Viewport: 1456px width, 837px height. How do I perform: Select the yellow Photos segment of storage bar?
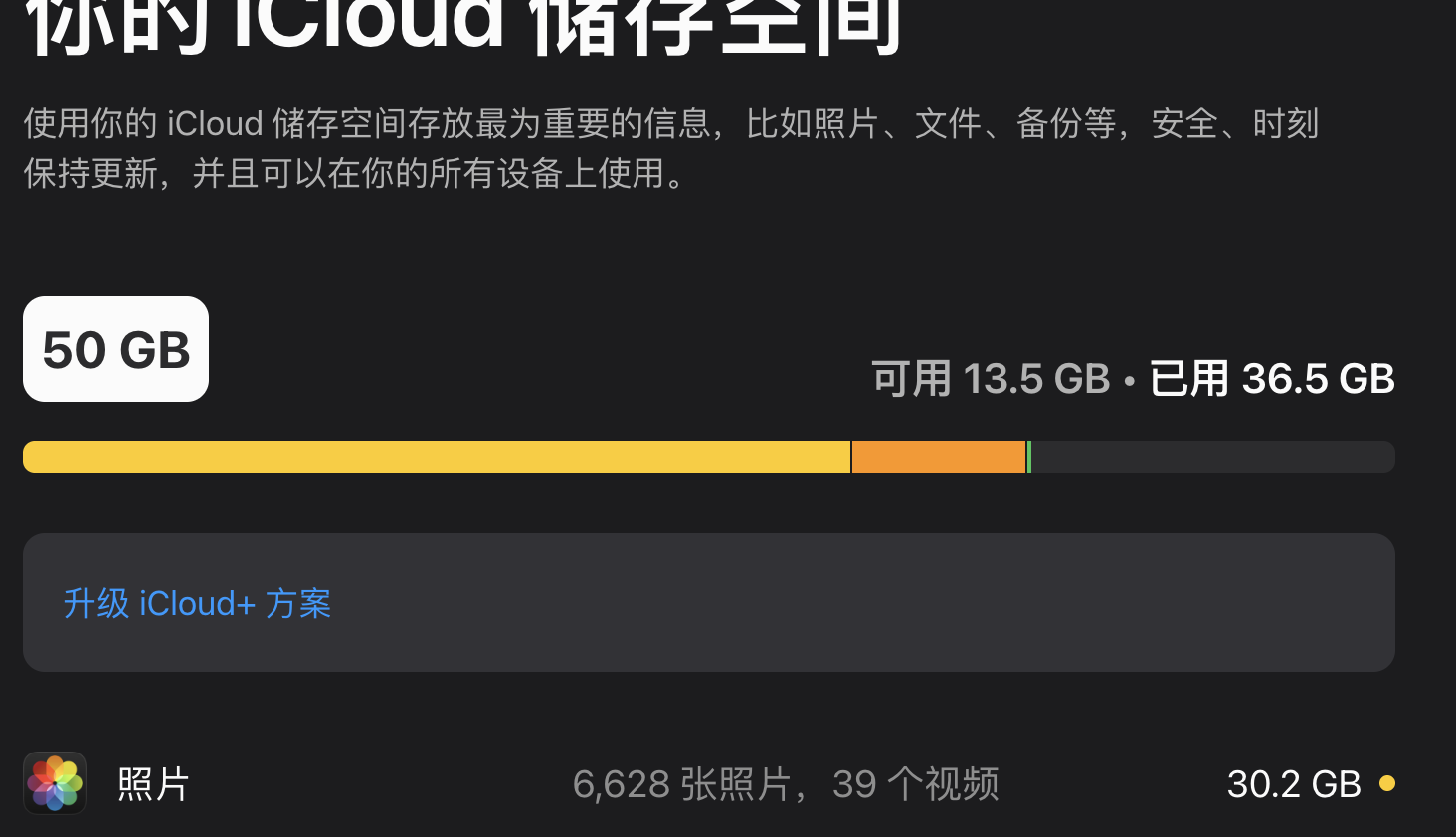click(x=436, y=457)
